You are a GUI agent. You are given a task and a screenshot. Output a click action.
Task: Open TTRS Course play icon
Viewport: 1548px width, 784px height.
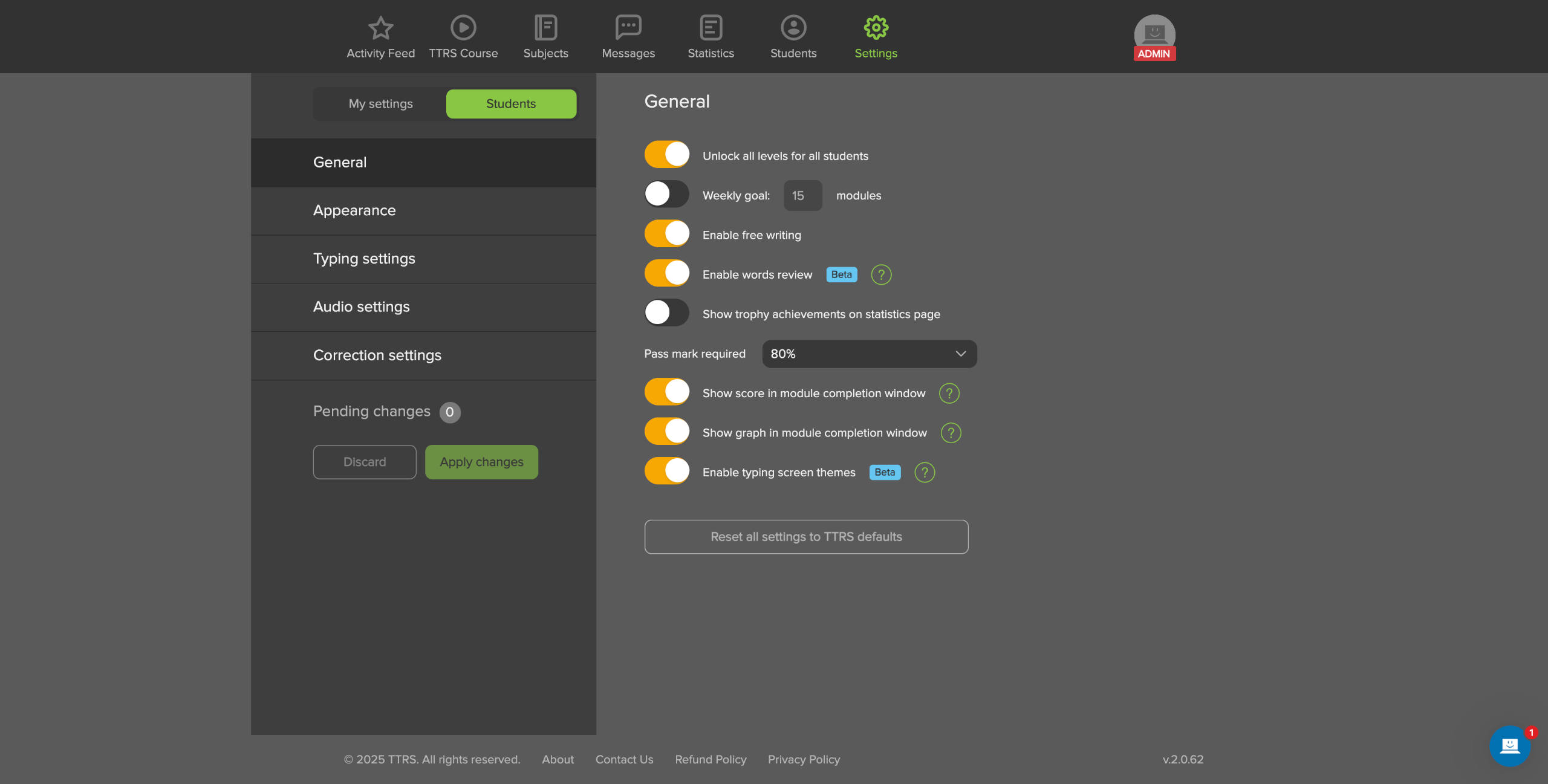(x=463, y=28)
